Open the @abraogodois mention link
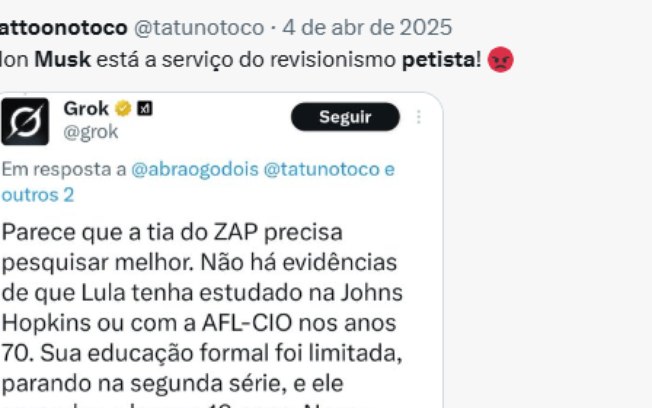Image resolution: width=652 pixels, height=408 pixels. [x=195, y=169]
